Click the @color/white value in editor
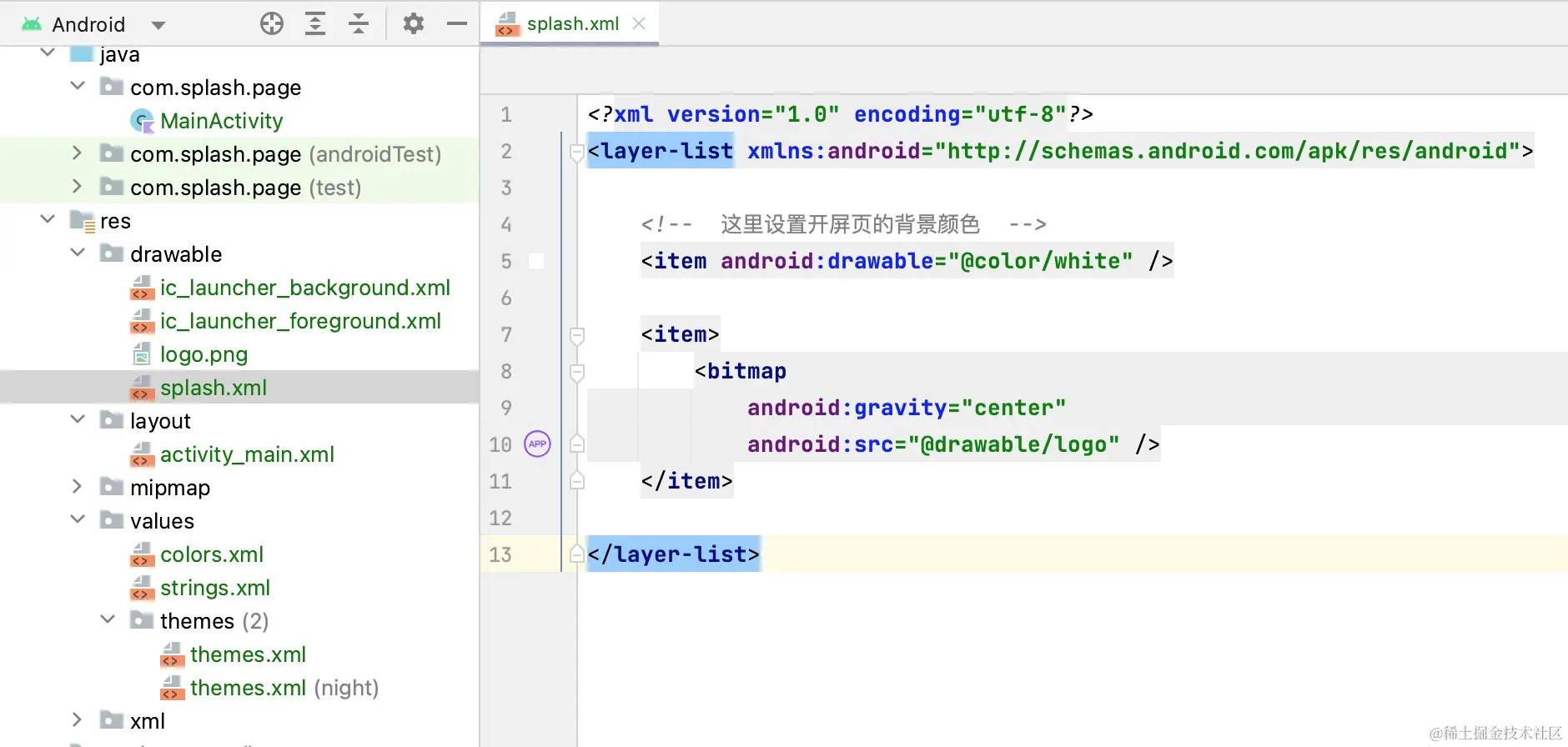This screenshot has width=1568, height=747. pos(1040,261)
